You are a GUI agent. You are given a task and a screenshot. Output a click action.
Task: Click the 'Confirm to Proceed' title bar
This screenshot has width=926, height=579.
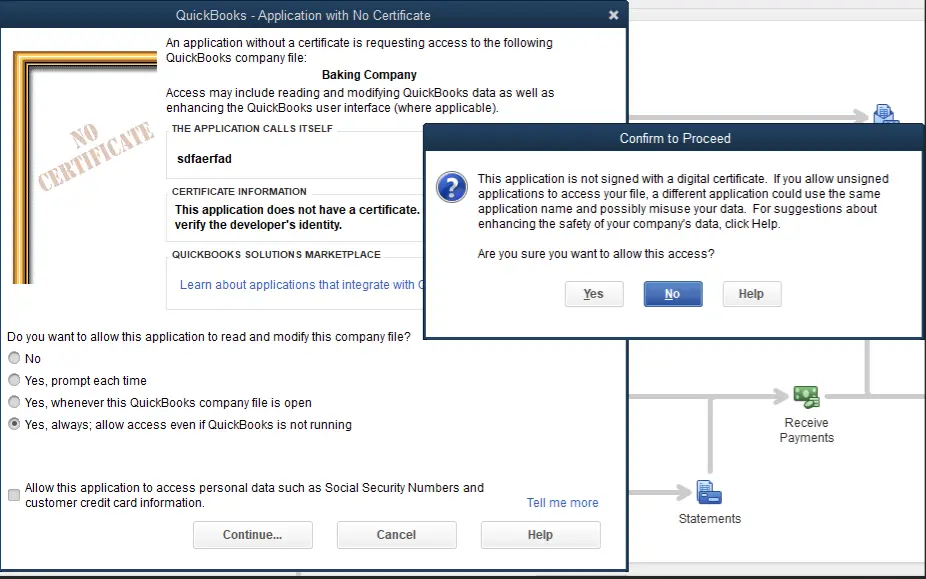674,138
